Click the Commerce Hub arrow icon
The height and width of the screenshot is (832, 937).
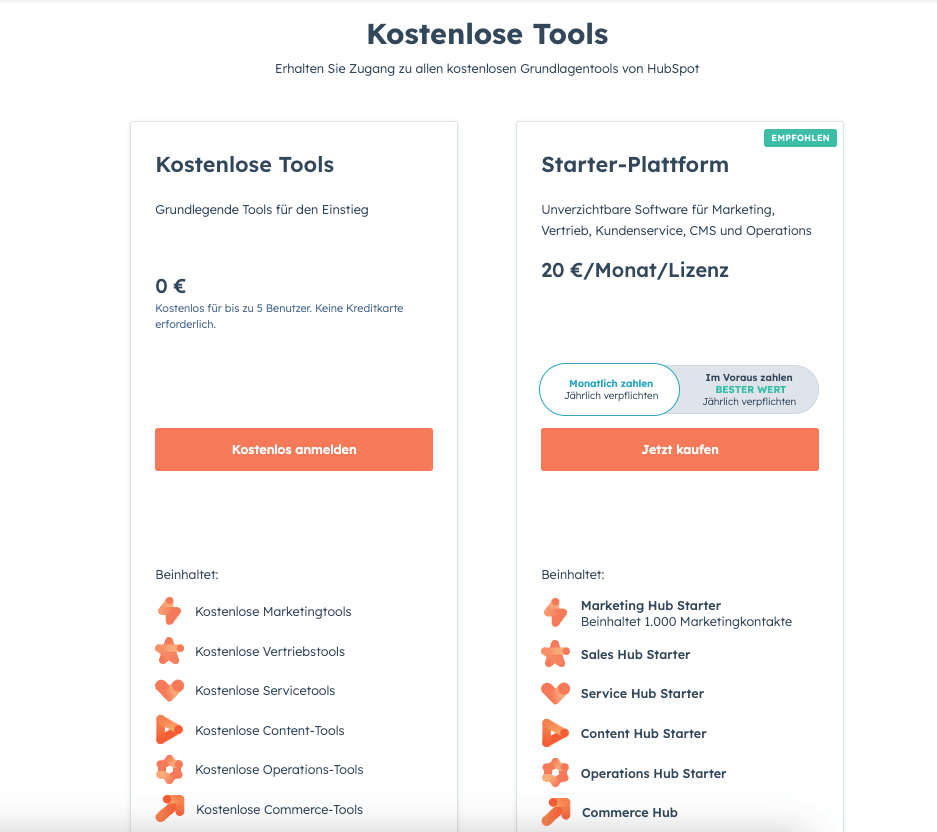(x=556, y=812)
